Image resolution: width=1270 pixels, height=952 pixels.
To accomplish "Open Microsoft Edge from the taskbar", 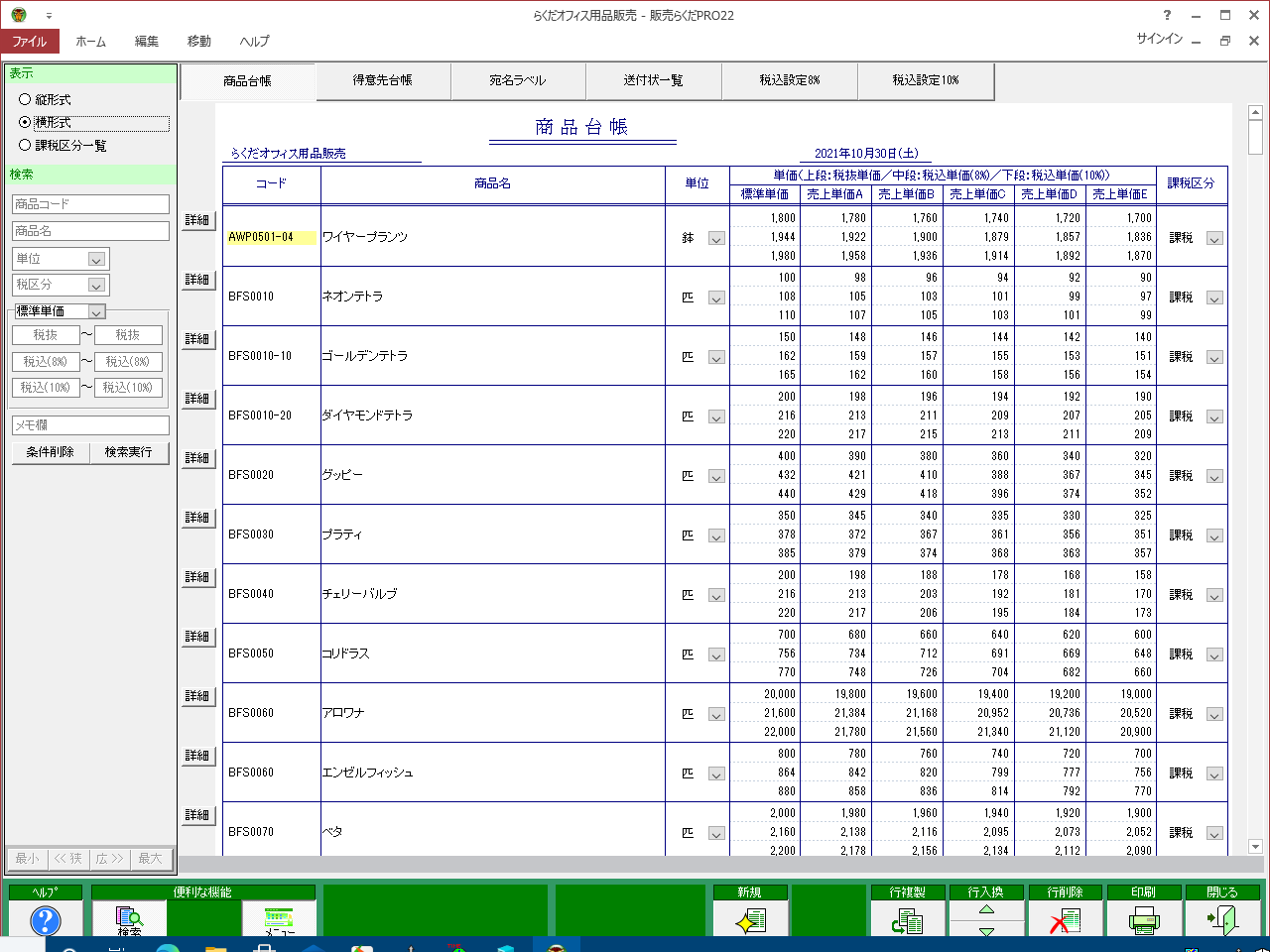I will pyautogui.click(x=168, y=947).
